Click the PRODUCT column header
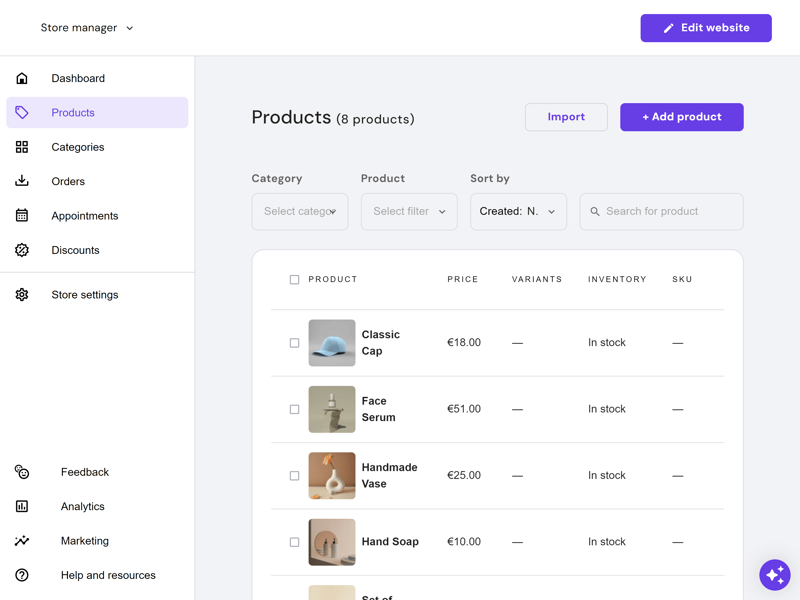This screenshot has height=600, width=800. click(x=333, y=279)
